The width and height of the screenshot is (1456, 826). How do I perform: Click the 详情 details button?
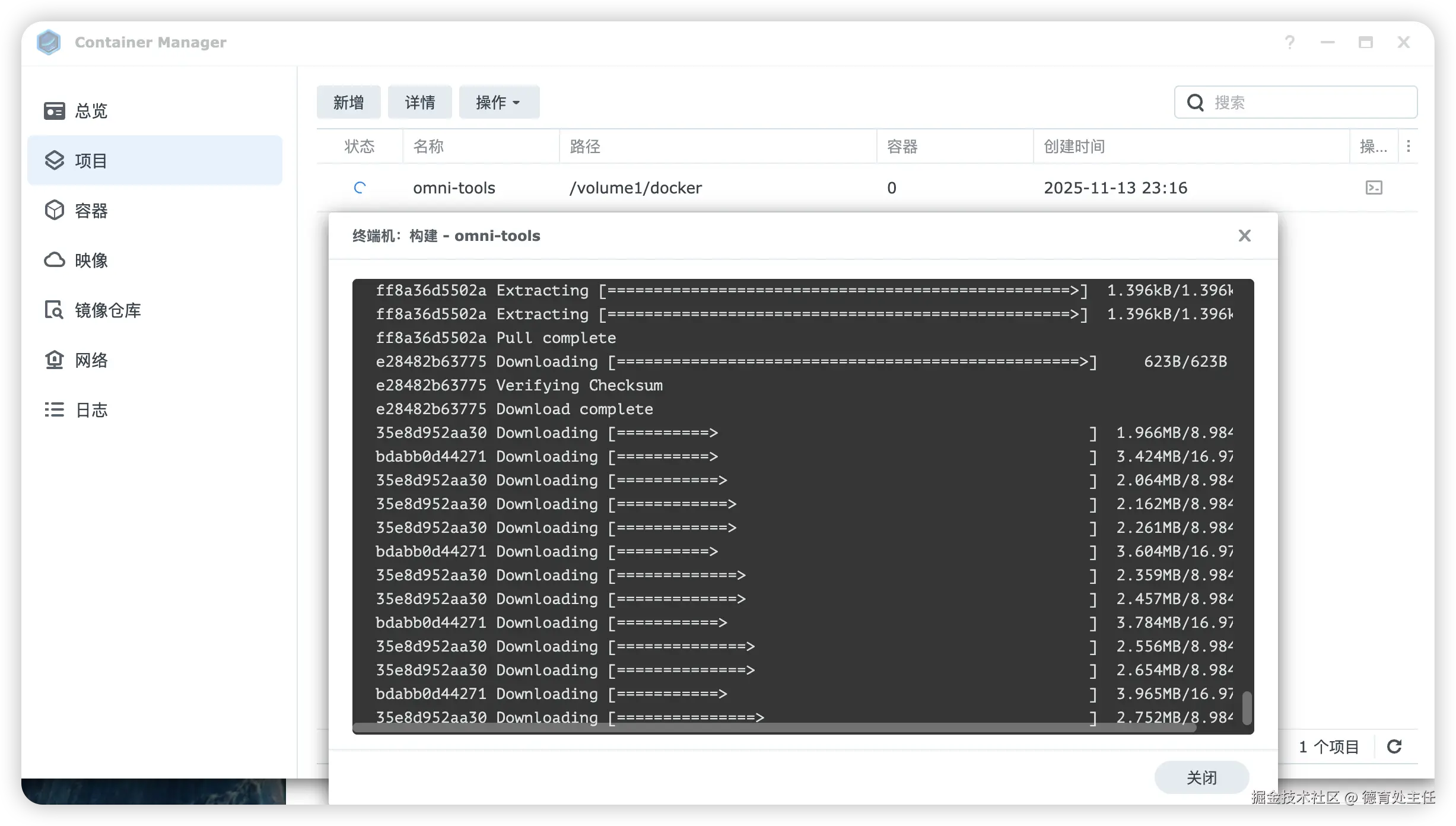[x=419, y=103]
